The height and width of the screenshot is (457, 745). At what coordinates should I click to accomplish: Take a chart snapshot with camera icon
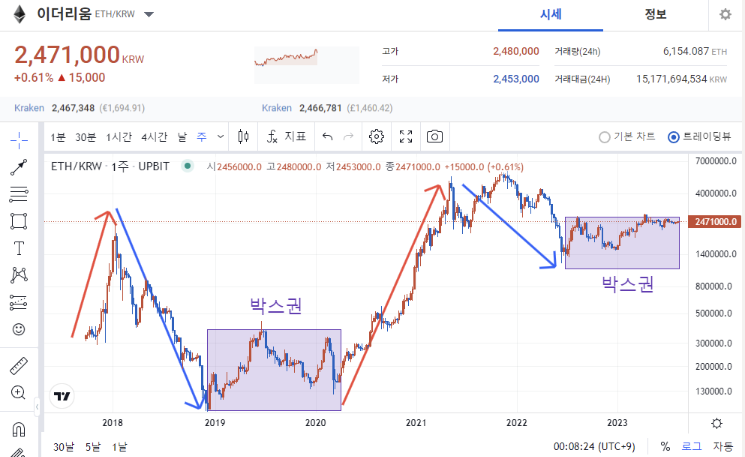(x=435, y=137)
